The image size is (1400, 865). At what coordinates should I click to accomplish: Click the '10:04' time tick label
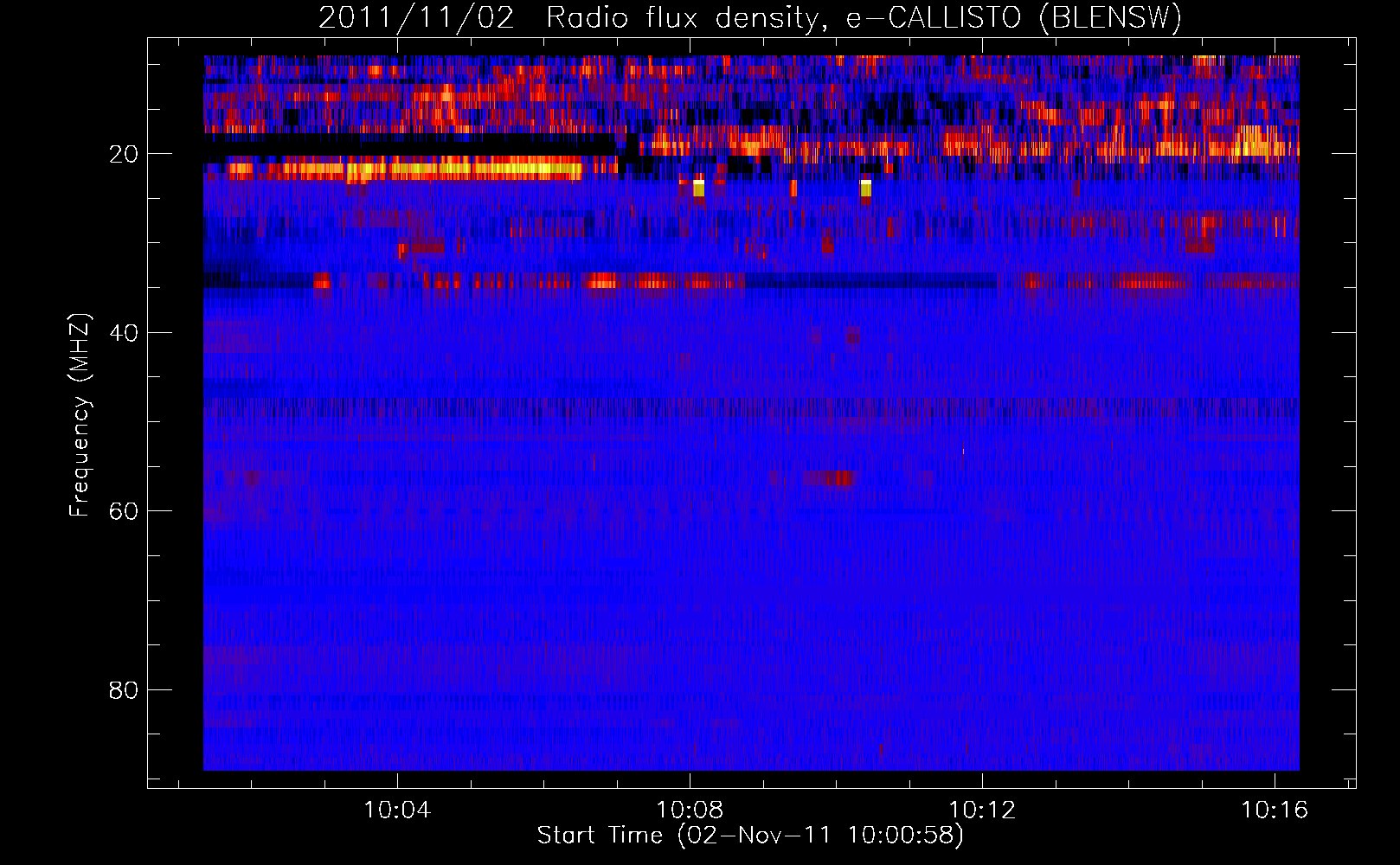pos(397,811)
